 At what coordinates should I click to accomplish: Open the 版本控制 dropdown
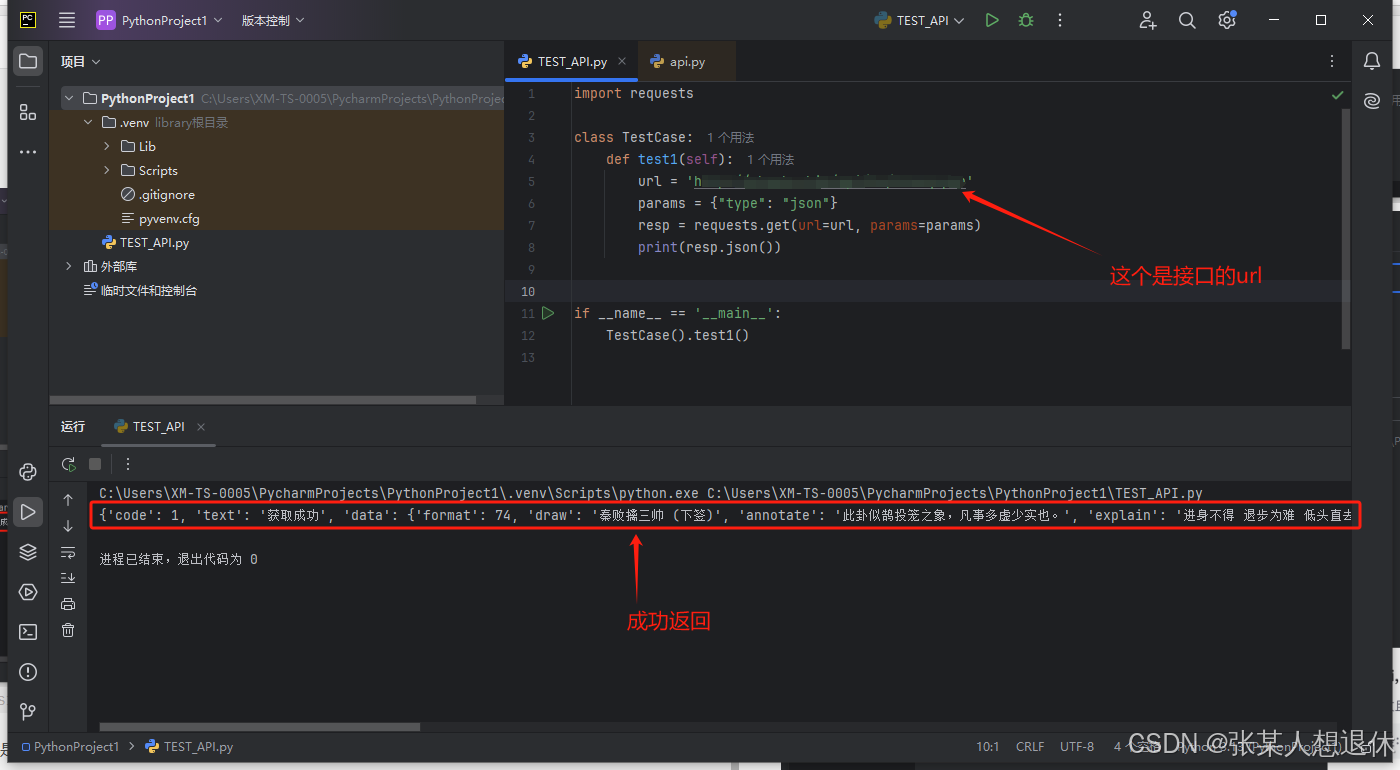pos(273,20)
